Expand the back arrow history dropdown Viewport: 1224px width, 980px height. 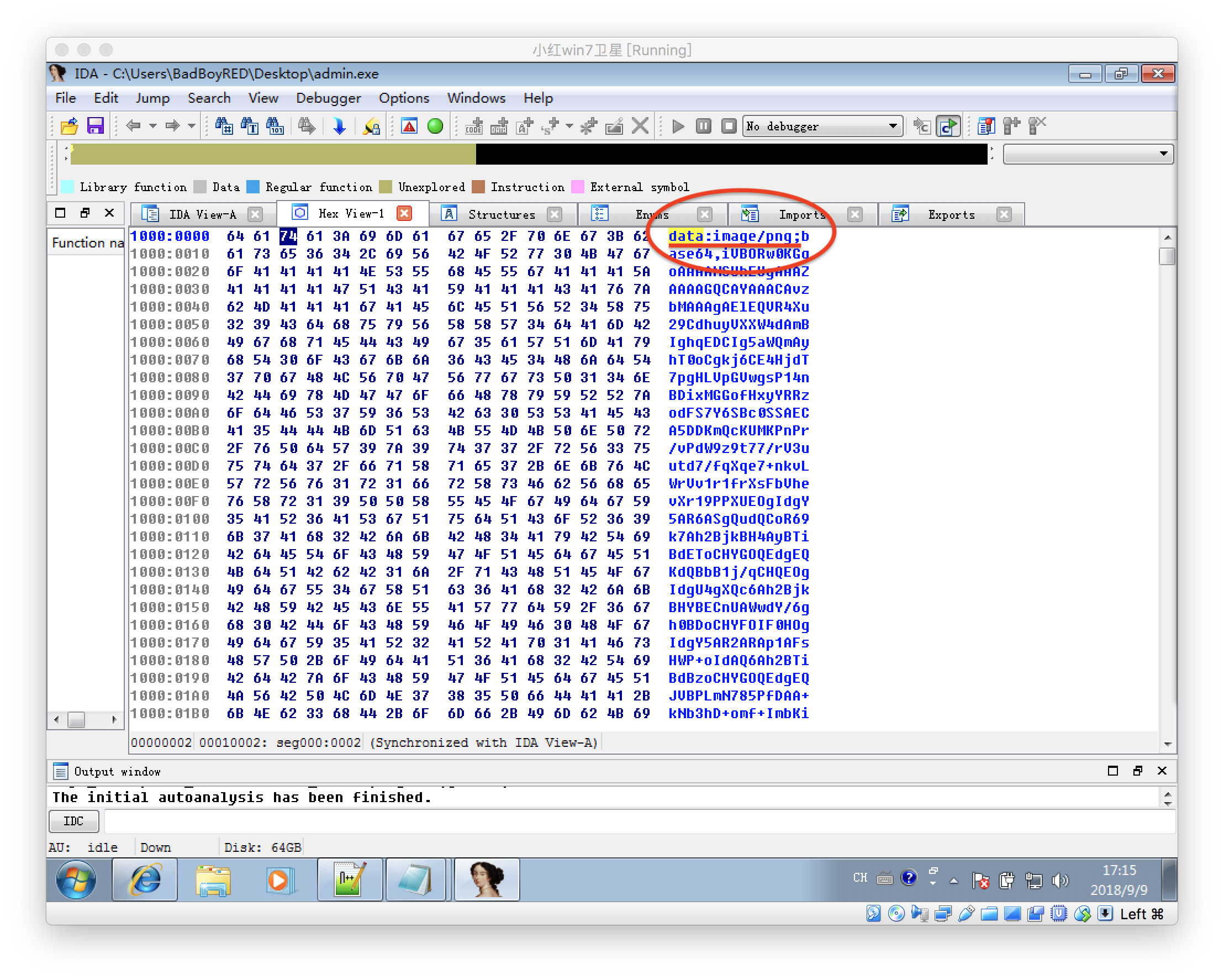tap(152, 125)
